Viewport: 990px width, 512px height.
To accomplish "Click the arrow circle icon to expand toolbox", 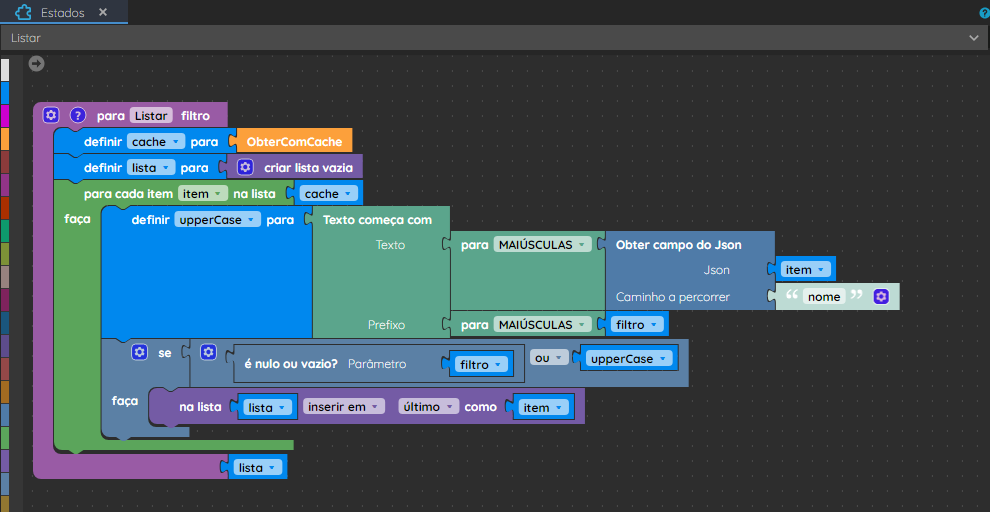I will (37, 63).
